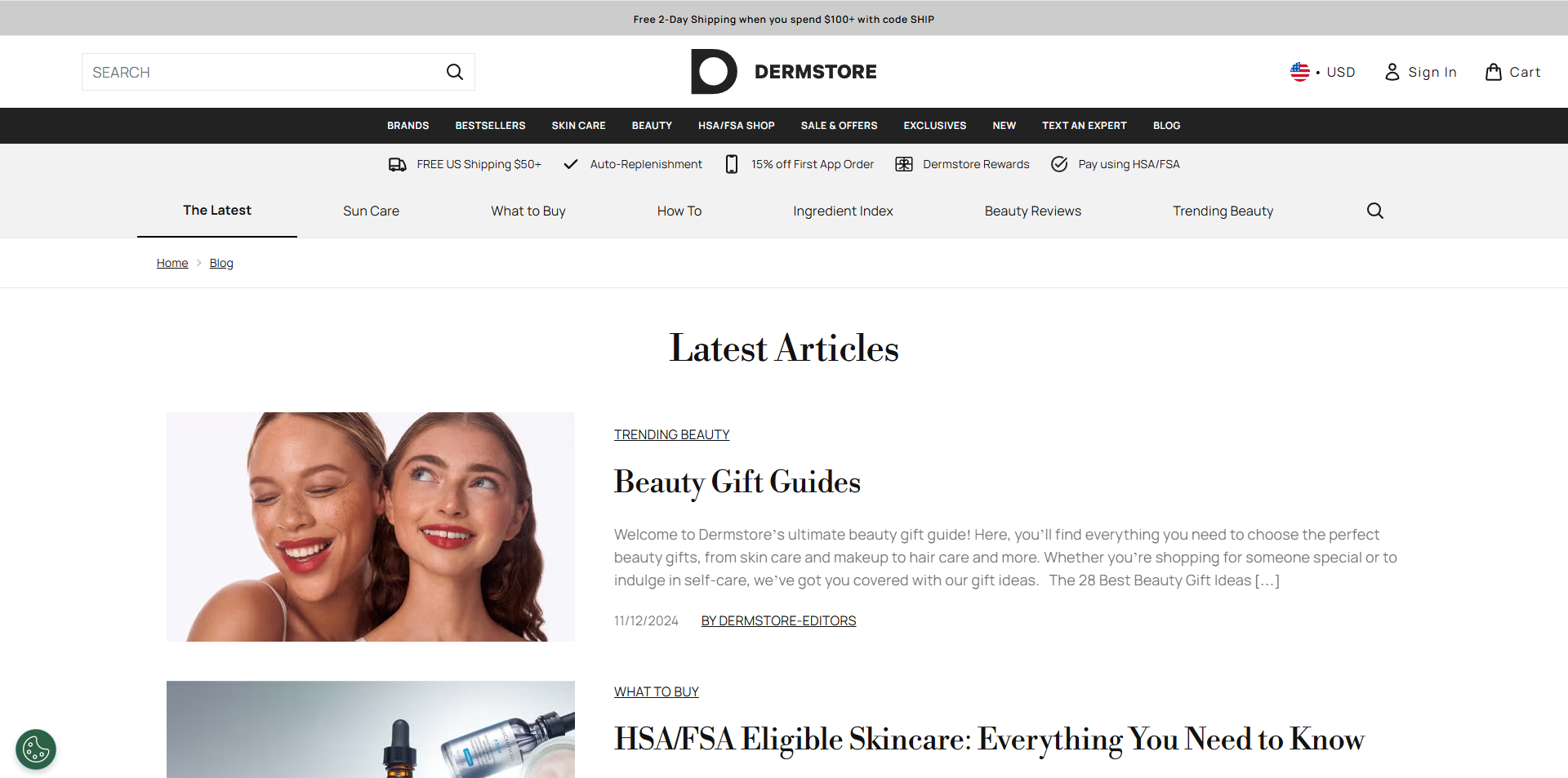The height and width of the screenshot is (778, 1568).
Task: Open blog search with the magnifier on the right
Action: pyautogui.click(x=1374, y=210)
